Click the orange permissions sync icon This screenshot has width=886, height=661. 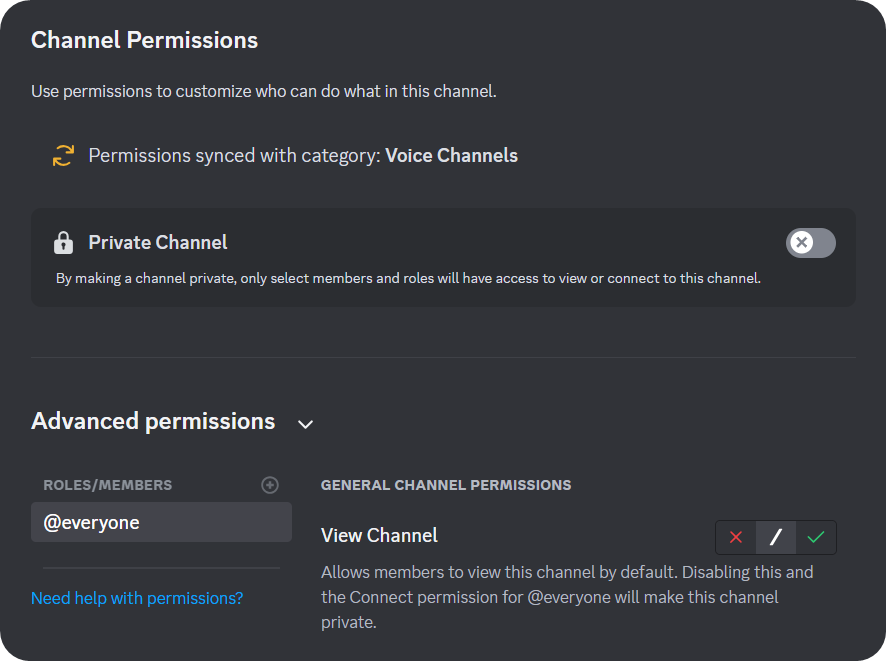[x=63, y=155]
